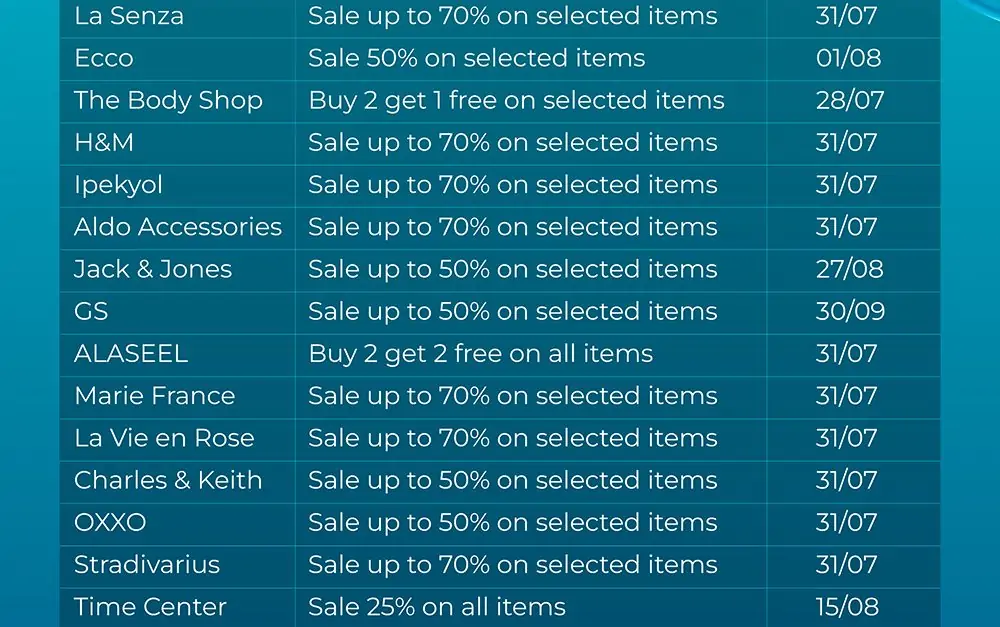
Task: Select Aldo Accessories in the table
Action: click(x=178, y=227)
